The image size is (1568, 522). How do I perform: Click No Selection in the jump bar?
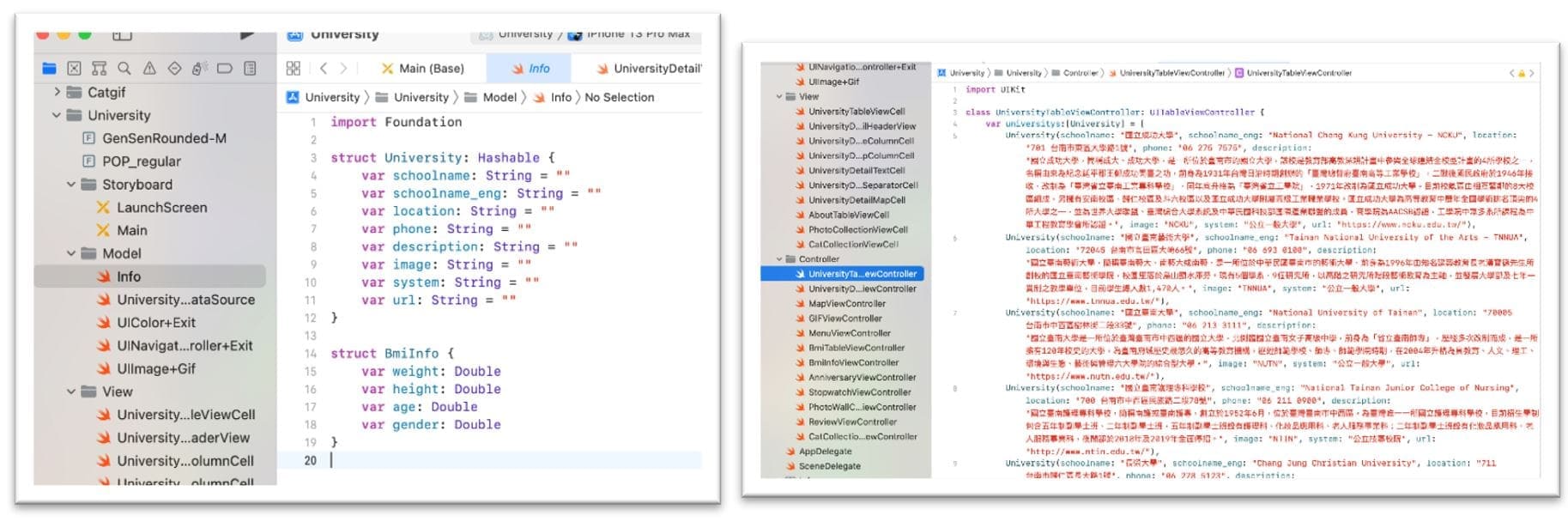[620, 97]
